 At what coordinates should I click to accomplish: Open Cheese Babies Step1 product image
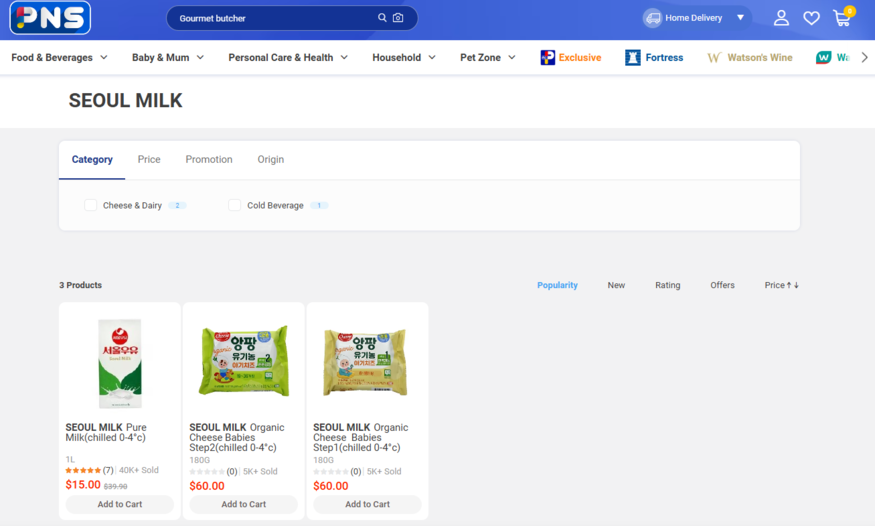point(366,361)
